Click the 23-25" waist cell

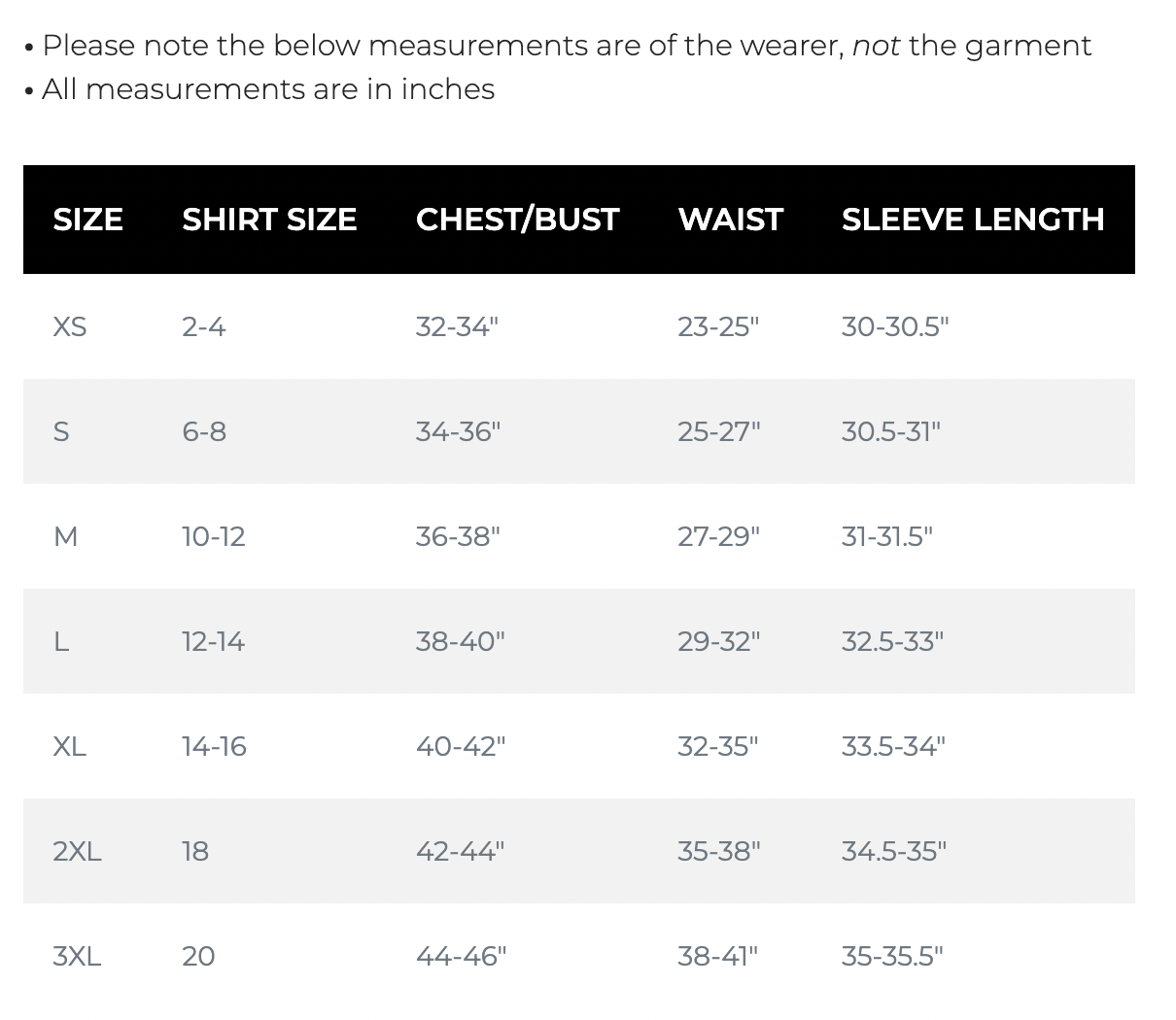[718, 326]
